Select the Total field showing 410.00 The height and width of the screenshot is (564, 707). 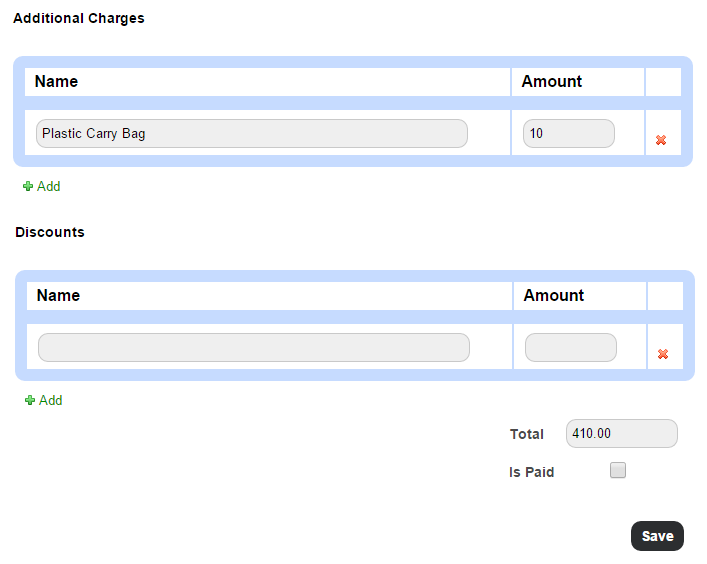click(621, 433)
